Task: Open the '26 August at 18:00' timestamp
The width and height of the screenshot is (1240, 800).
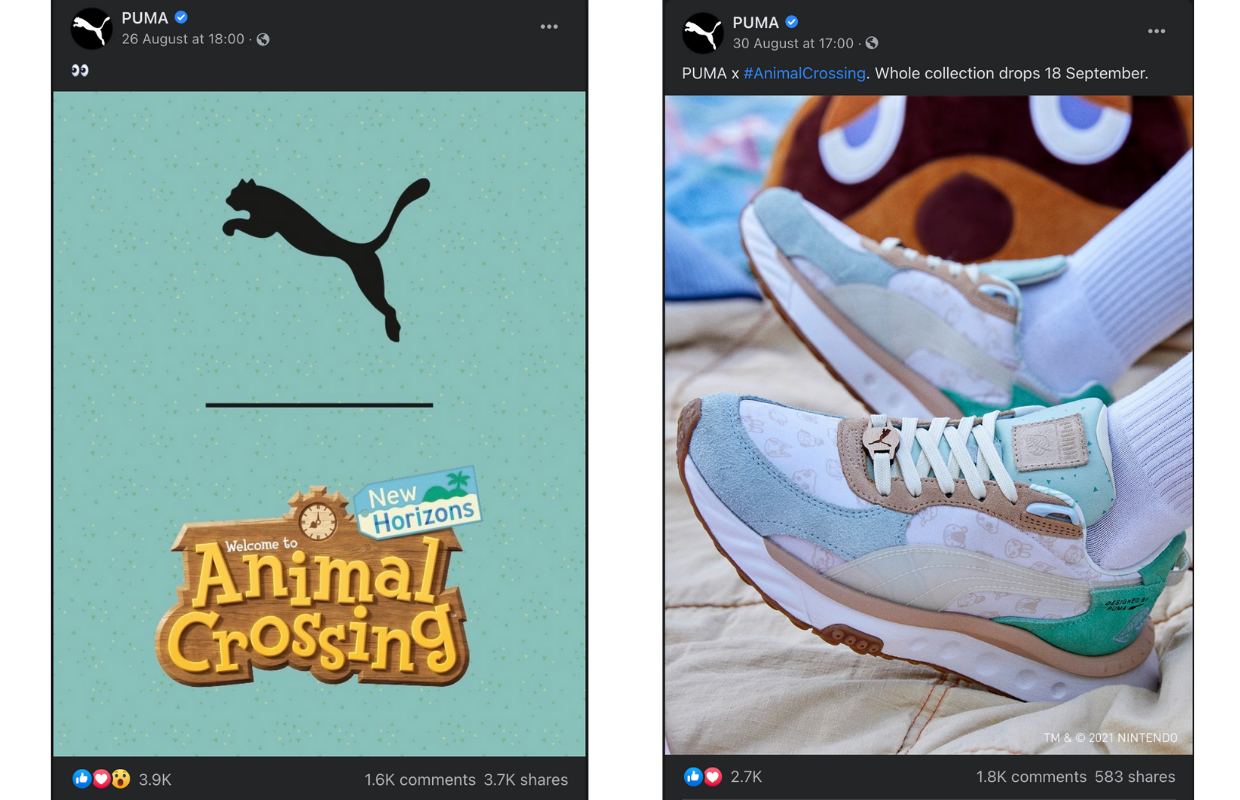Action: [x=183, y=39]
